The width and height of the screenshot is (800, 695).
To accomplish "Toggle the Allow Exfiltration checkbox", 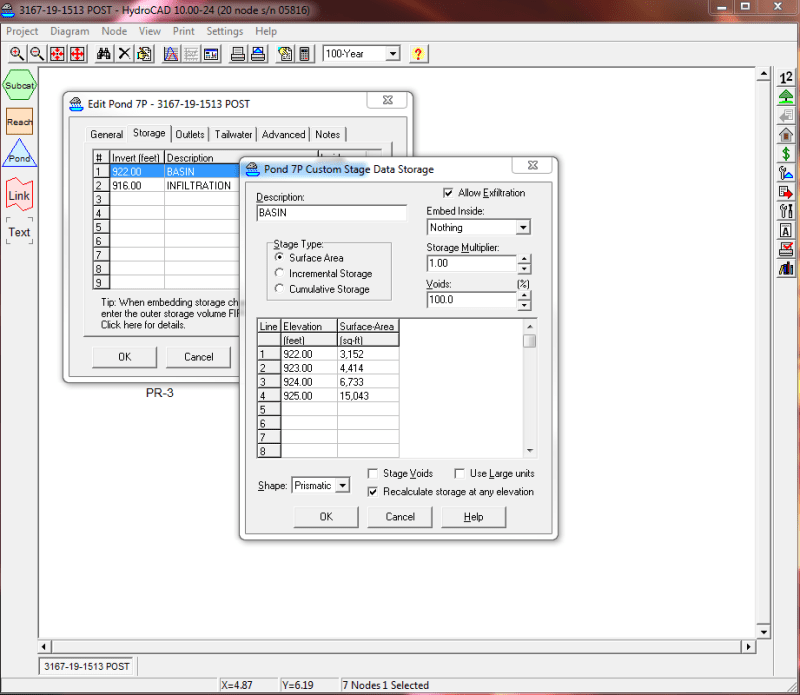I will 448,193.
